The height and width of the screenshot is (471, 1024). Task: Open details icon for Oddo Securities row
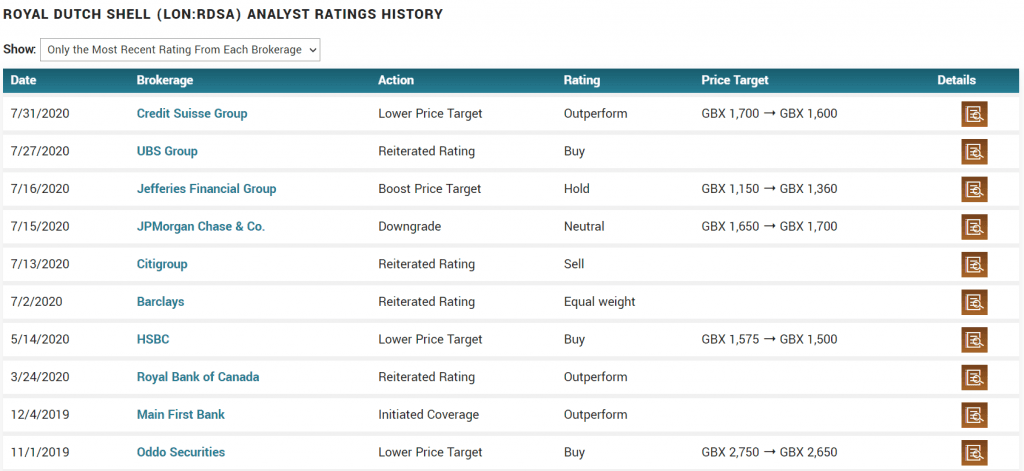[974, 453]
